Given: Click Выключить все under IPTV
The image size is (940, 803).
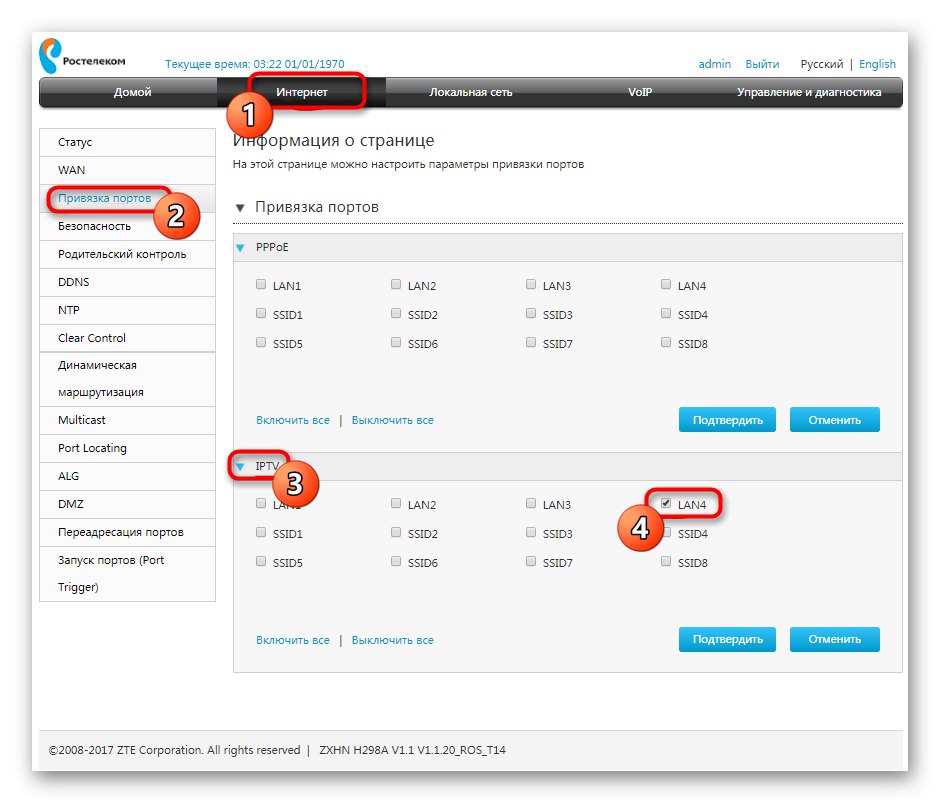Looking at the screenshot, I should click(392, 640).
